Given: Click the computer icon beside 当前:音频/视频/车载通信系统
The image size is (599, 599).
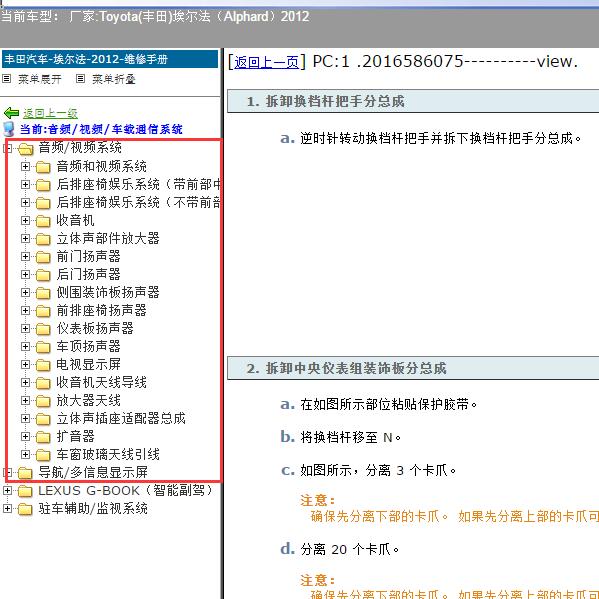Looking at the screenshot, I should (8, 129).
